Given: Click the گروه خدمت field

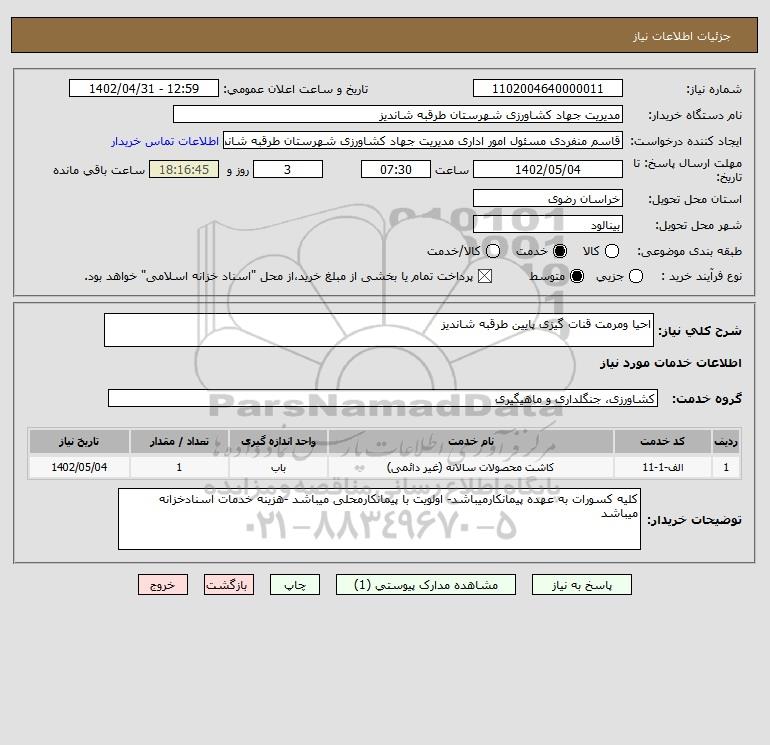Looking at the screenshot, I should click(383, 398).
